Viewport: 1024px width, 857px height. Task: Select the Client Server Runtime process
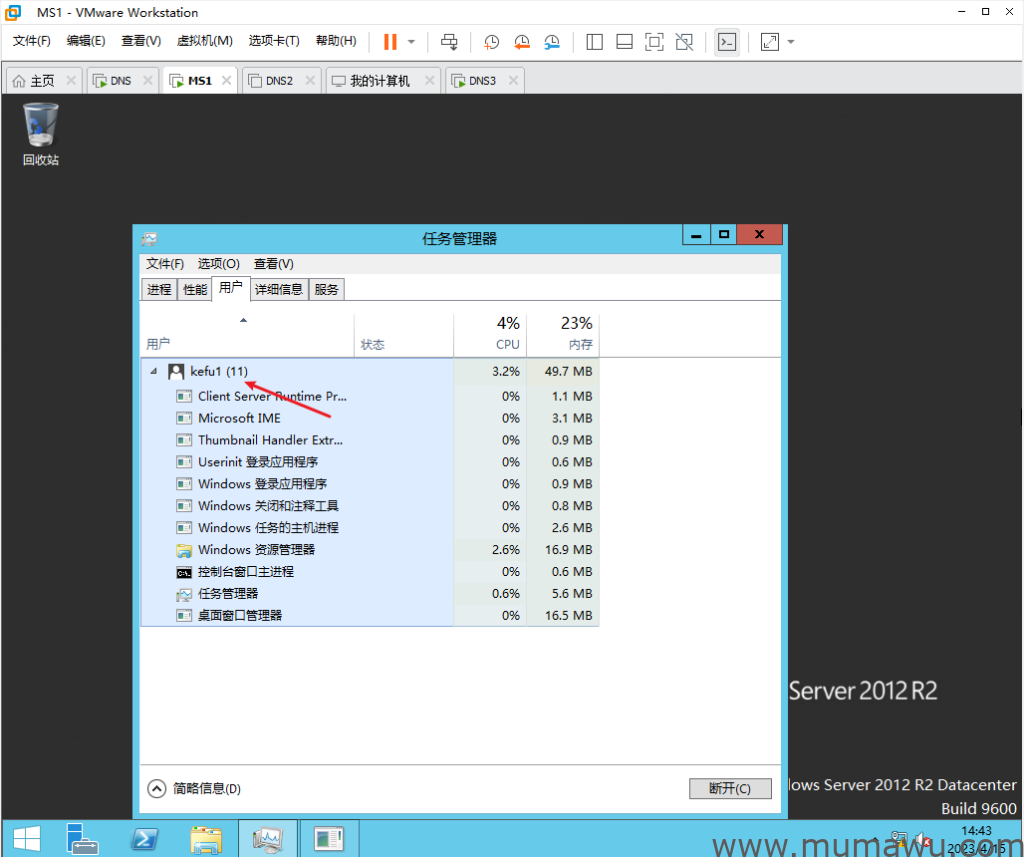[x=370, y=396]
